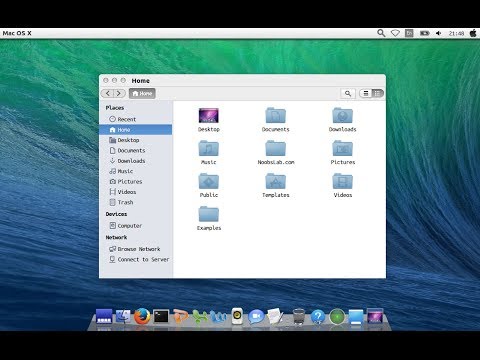Screen dimensions: 480x360
Task: Select the Music folder icon in main pane
Action: tap(209, 148)
